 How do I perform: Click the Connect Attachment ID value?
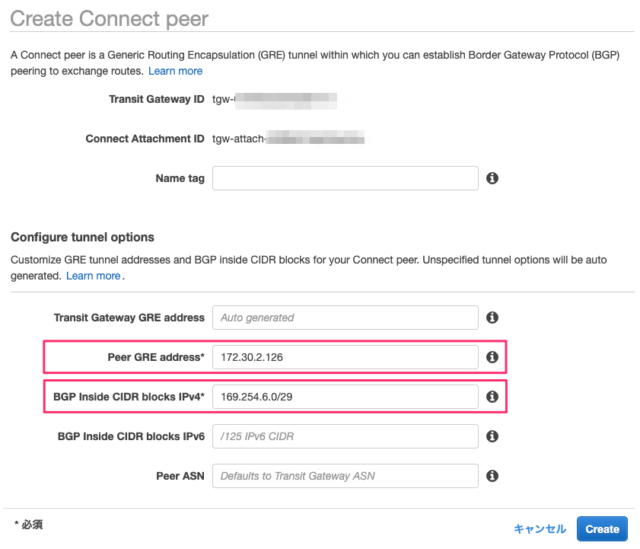coord(289,139)
